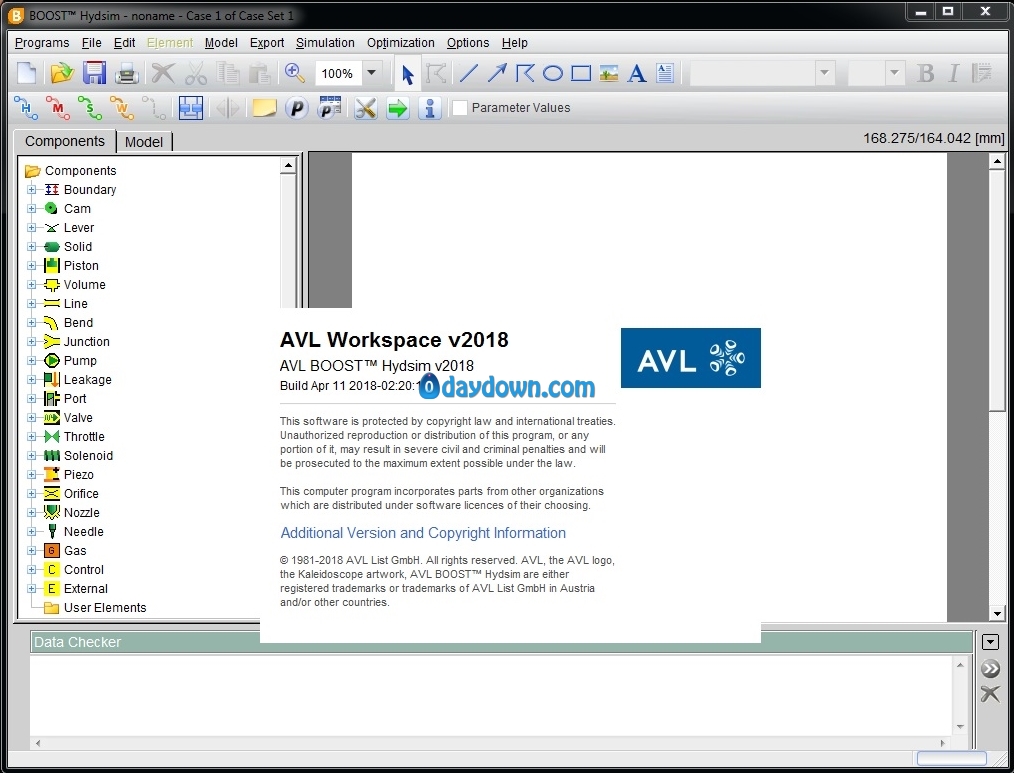Open the round P parameters icon
This screenshot has height=773, width=1014.
click(x=297, y=108)
